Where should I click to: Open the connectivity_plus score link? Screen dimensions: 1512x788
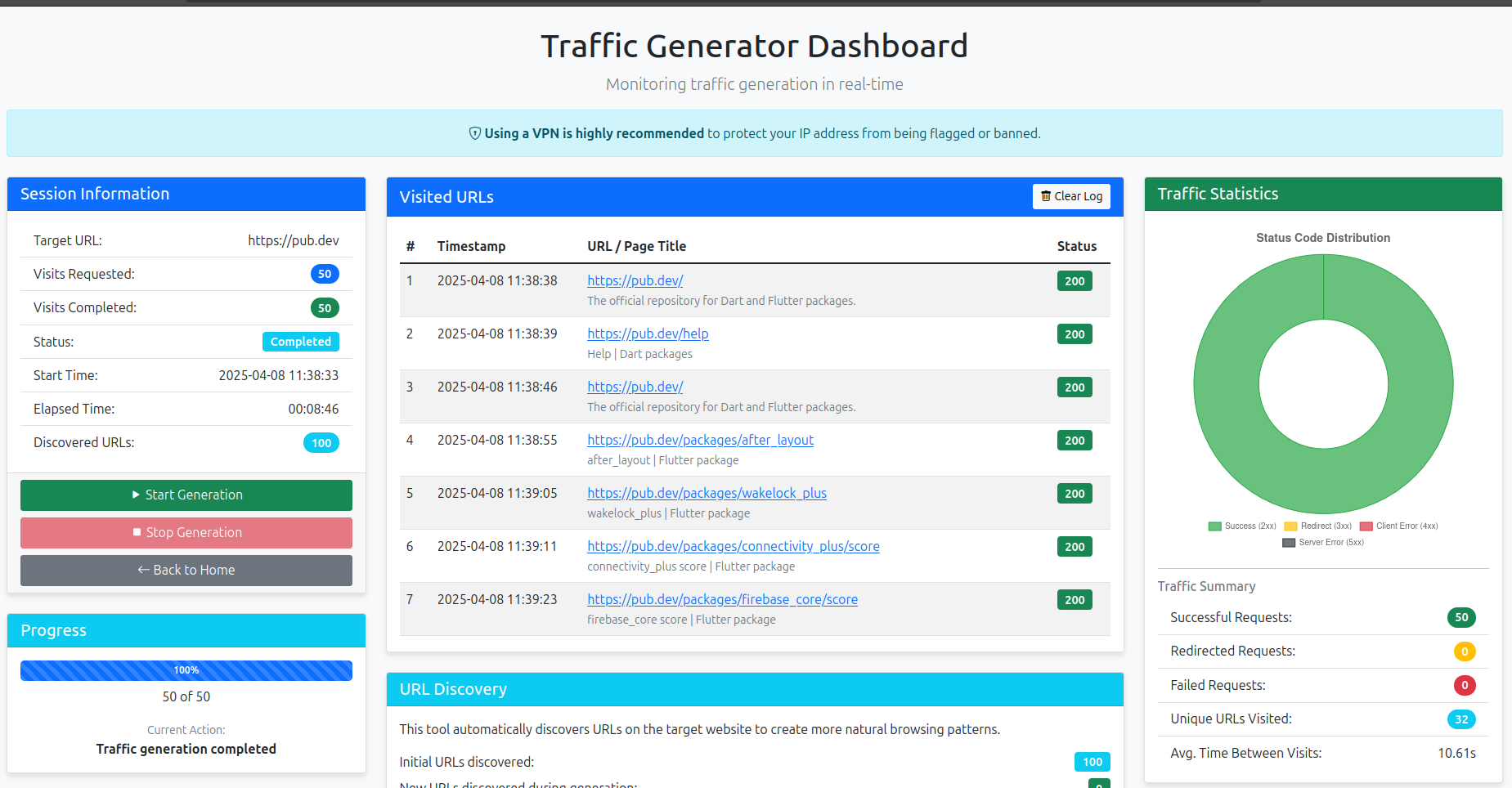[733, 546]
